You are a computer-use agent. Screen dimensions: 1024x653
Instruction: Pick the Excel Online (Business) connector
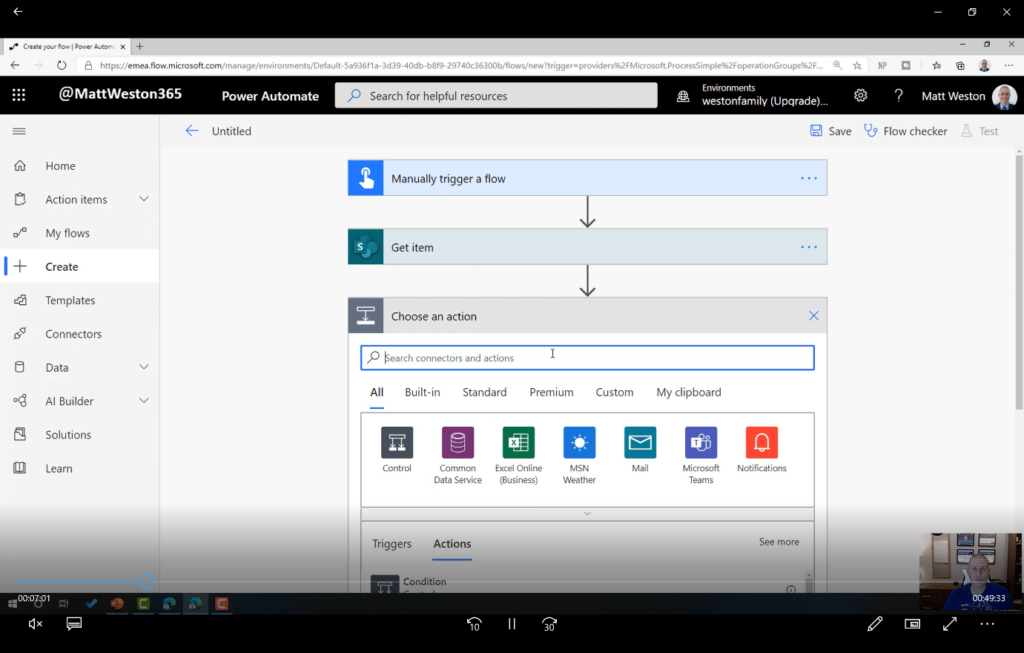pos(518,443)
